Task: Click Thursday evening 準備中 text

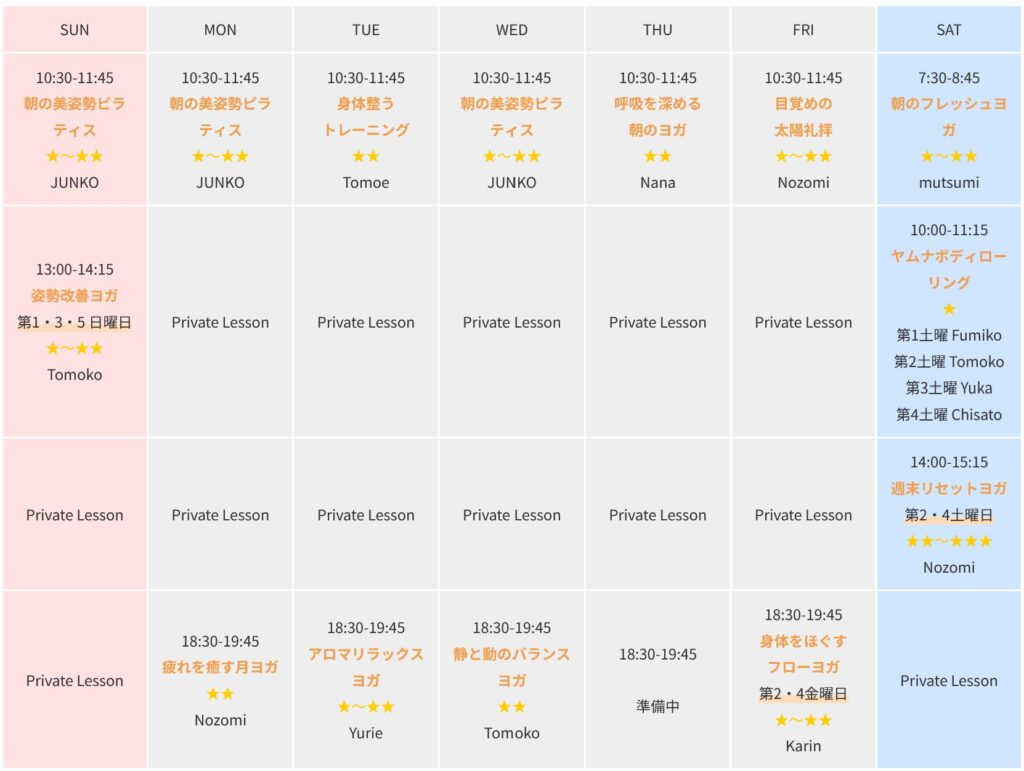Action: click(x=658, y=706)
